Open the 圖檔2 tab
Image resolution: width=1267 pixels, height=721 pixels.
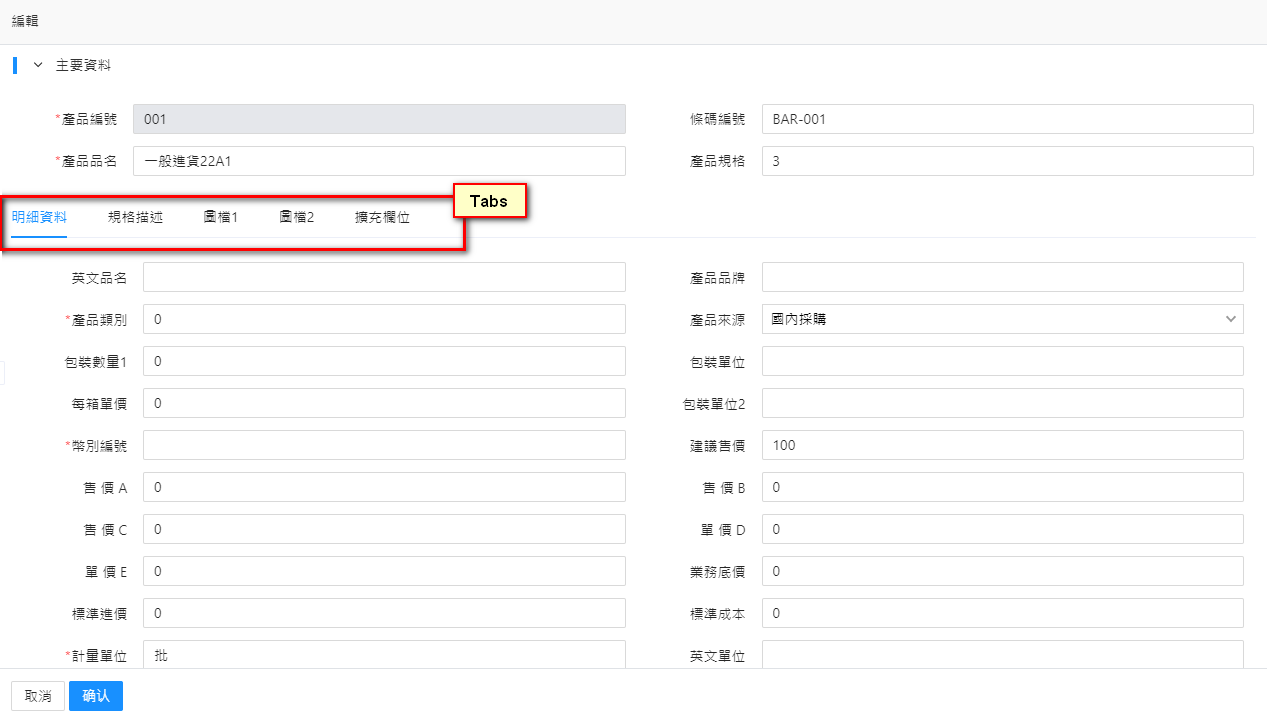297,217
